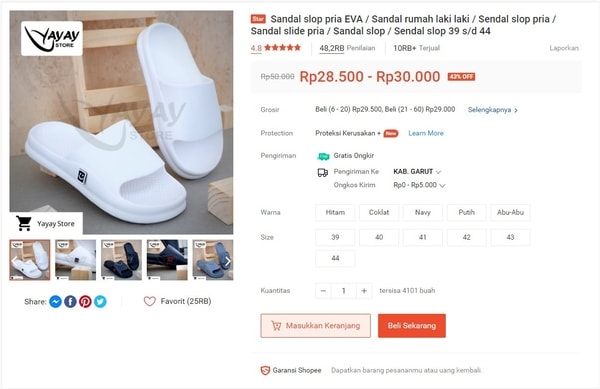
Task: Add to cart with Masukkan Keranjang
Action: tap(316, 326)
